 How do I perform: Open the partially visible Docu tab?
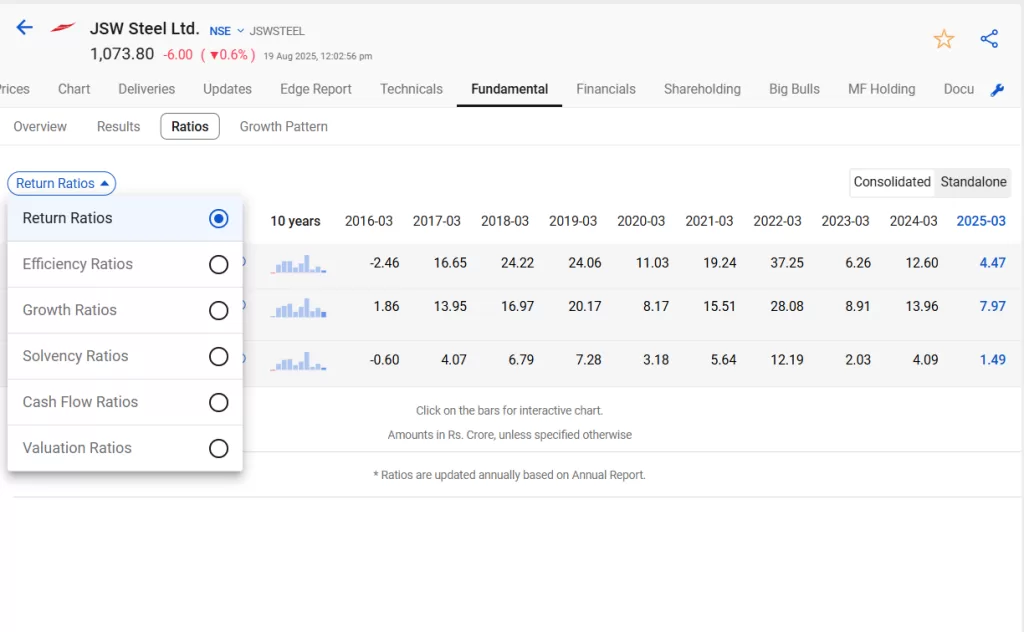(958, 89)
